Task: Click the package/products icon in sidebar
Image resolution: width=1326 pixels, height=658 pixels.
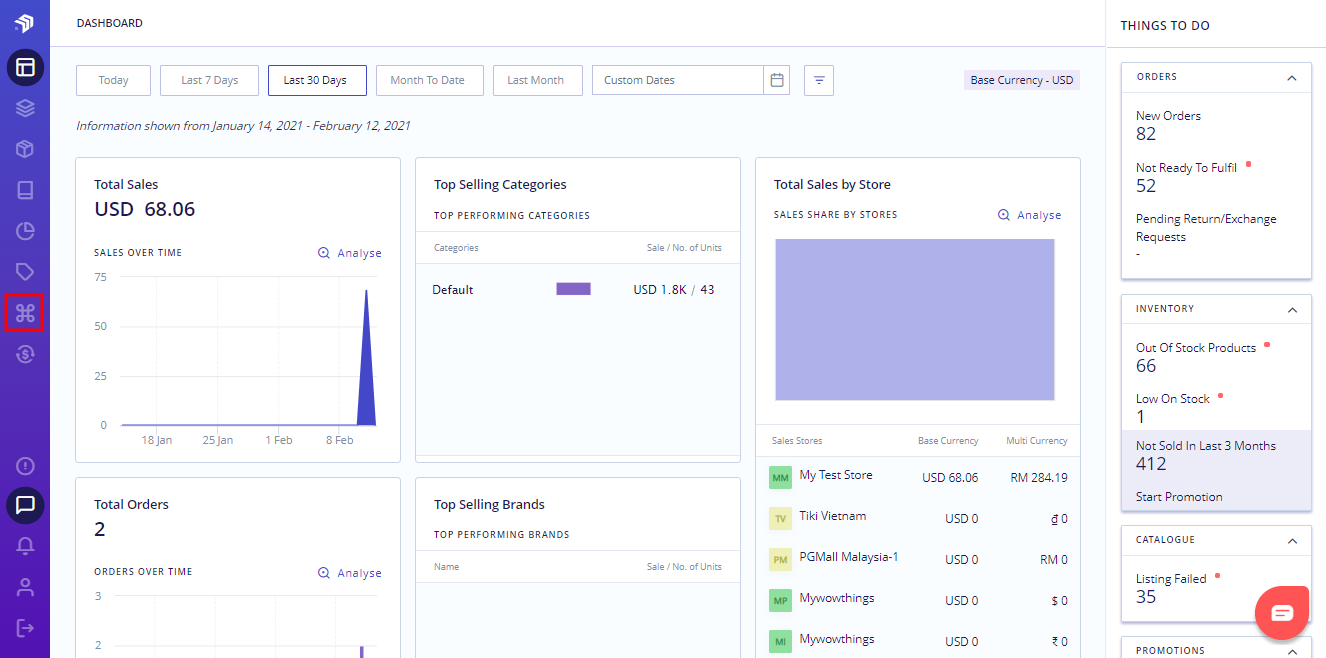Action: pyautogui.click(x=25, y=148)
